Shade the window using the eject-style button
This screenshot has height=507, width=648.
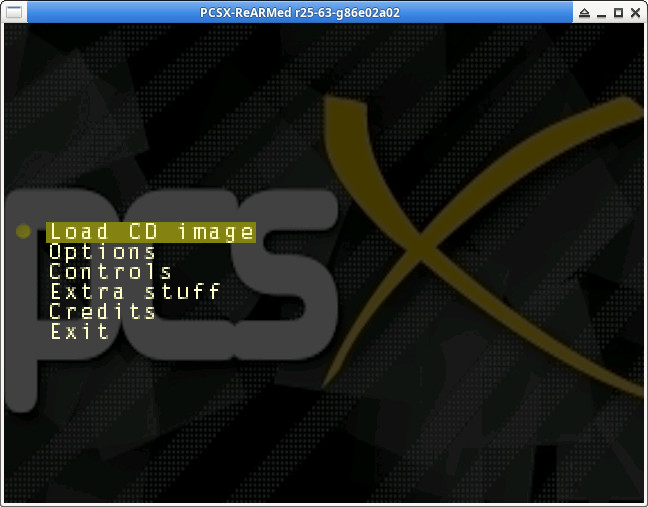point(584,13)
